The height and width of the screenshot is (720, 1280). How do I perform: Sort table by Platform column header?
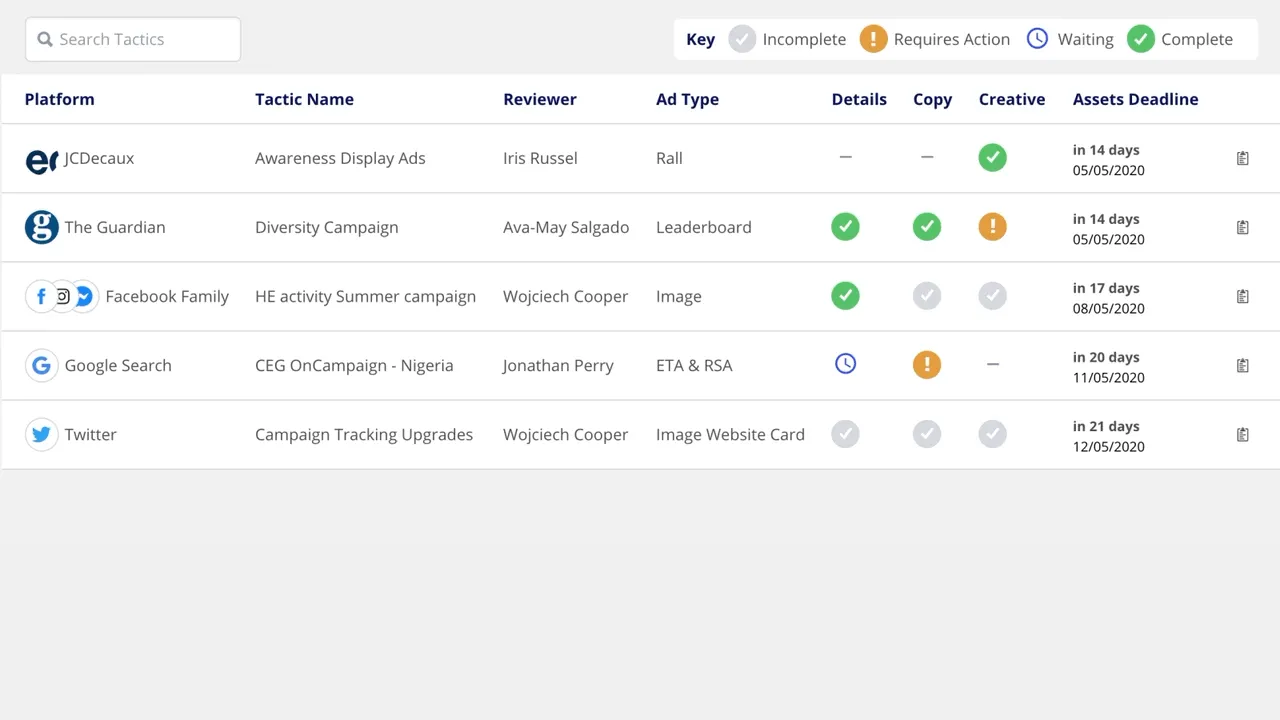[x=60, y=99]
